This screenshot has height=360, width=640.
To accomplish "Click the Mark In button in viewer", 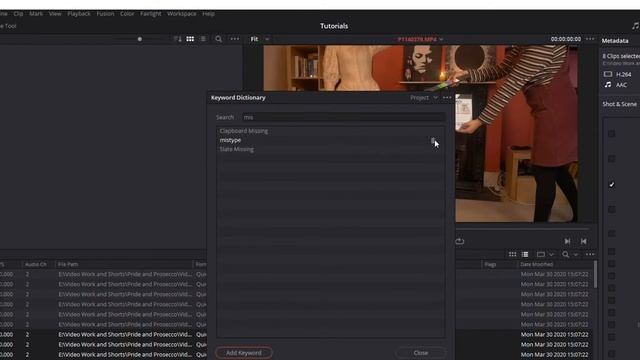I will (x=567, y=241).
